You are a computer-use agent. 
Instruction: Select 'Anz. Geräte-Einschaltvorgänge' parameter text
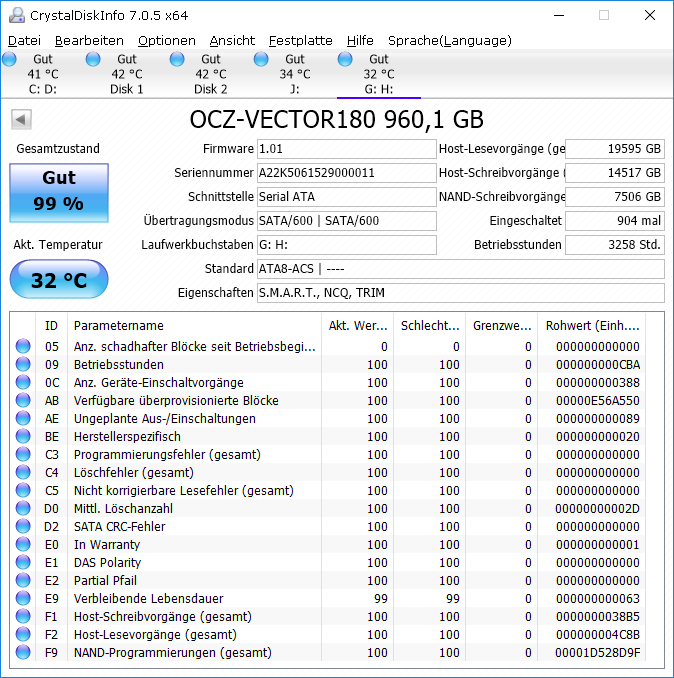[x=159, y=383]
